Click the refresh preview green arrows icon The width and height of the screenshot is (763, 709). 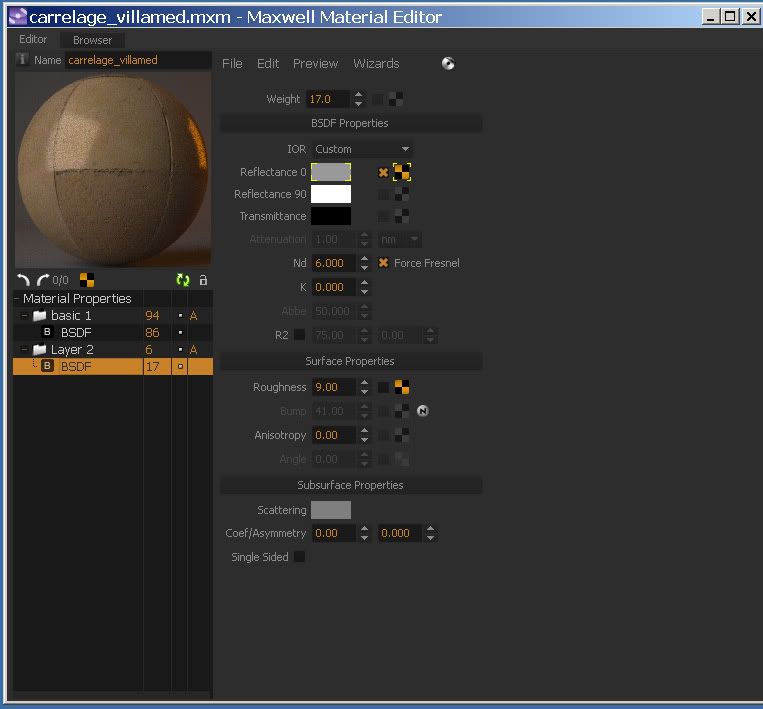pos(183,280)
